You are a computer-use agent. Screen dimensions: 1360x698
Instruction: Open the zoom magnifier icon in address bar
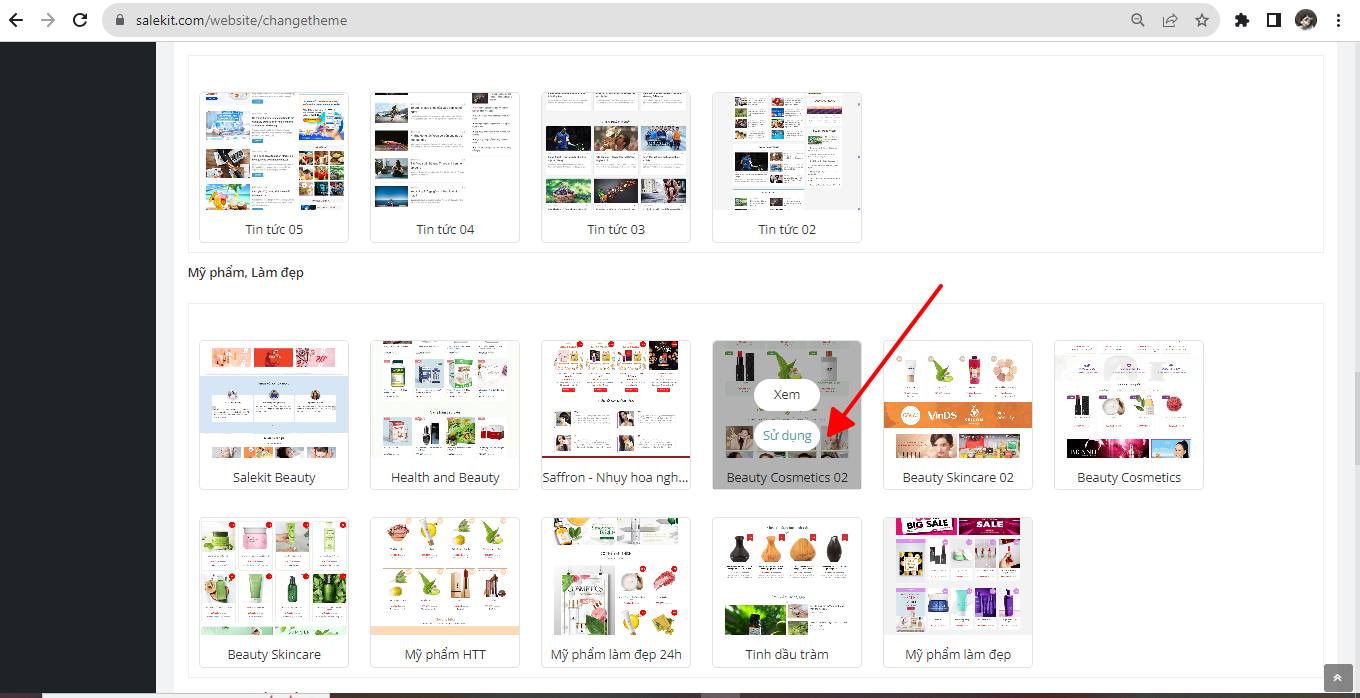1138,20
